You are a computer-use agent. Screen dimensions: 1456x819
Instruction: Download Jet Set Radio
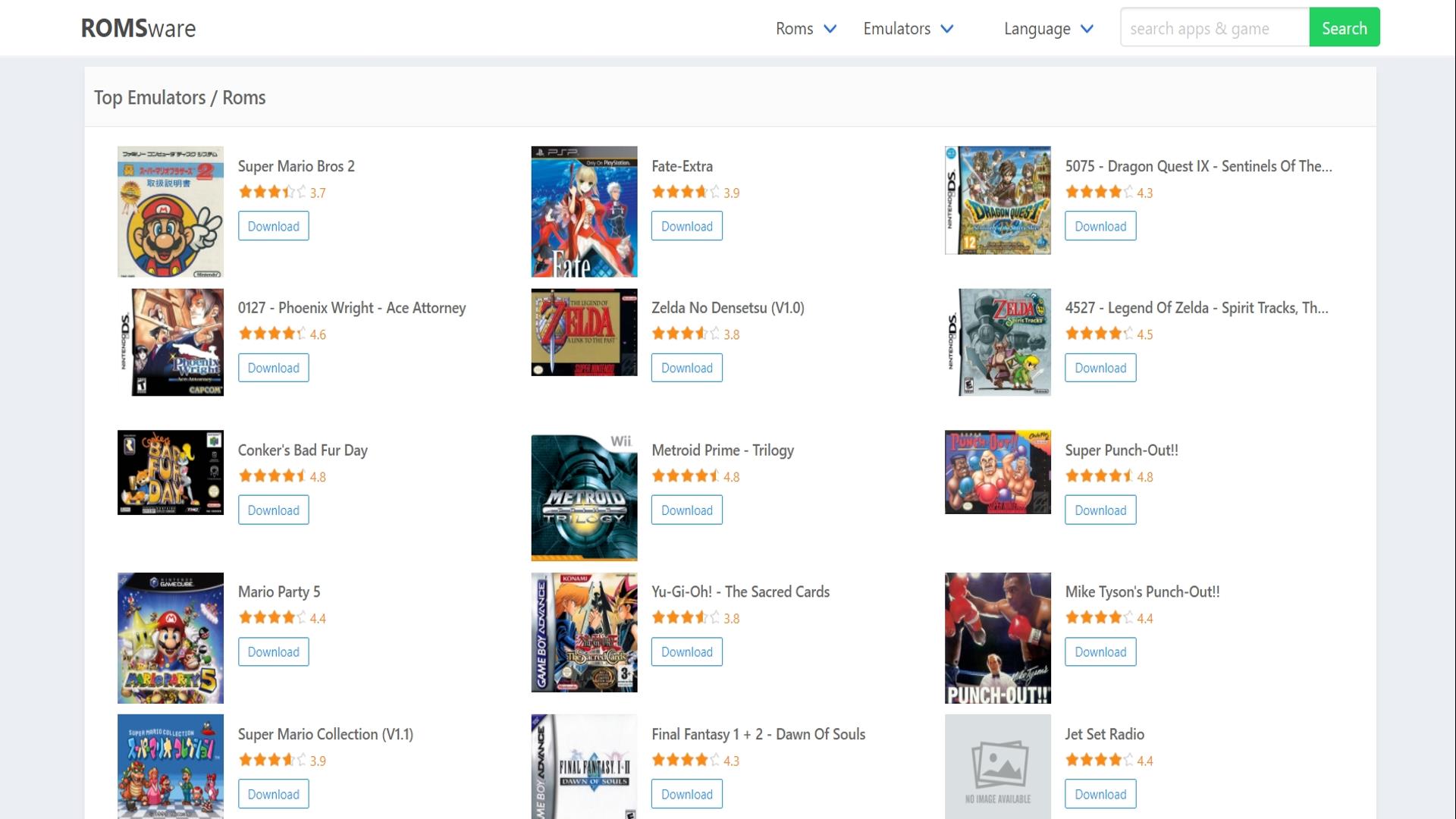pyautogui.click(x=1100, y=794)
